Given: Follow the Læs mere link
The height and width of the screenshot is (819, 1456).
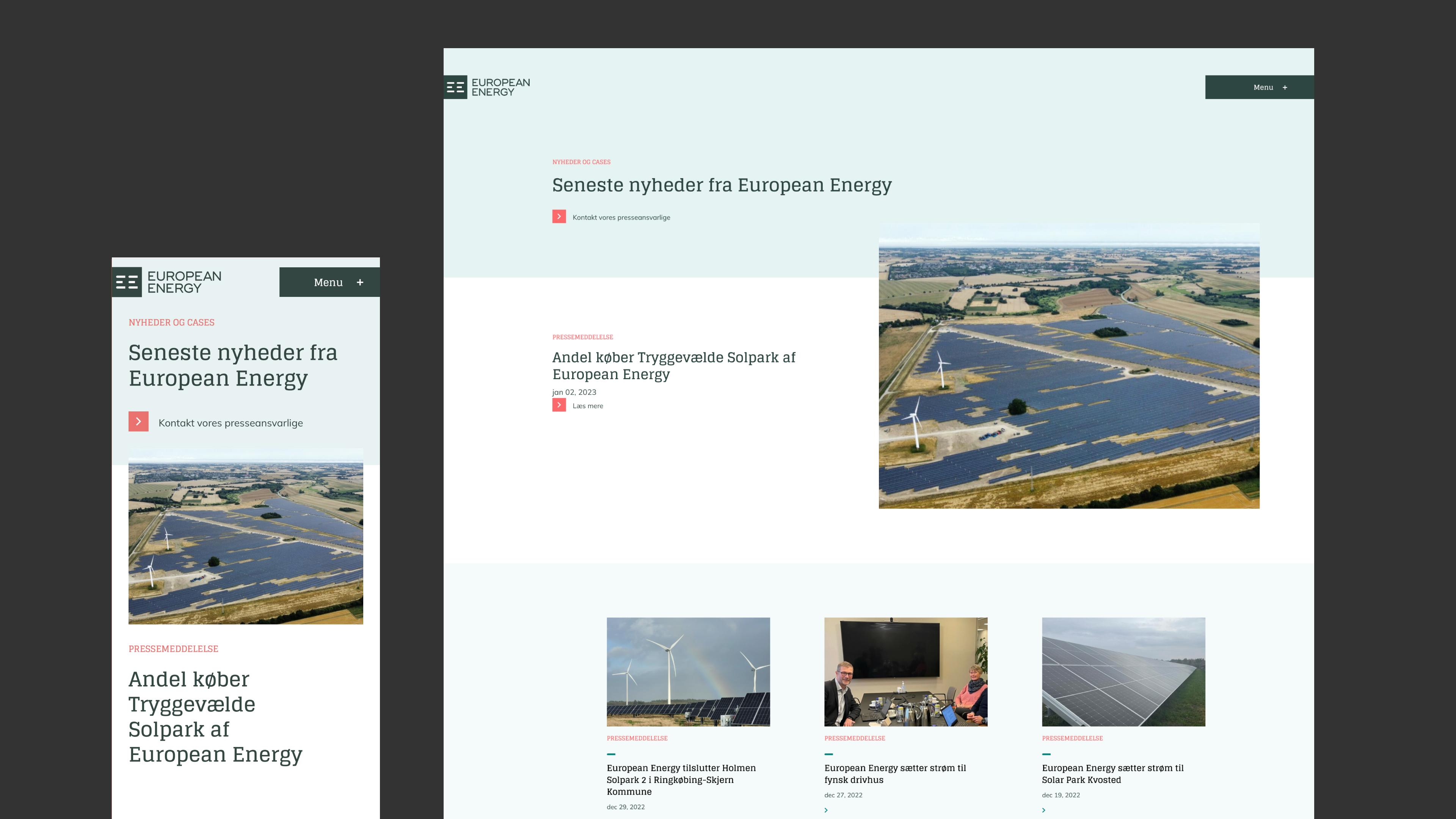Looking at the screenshot, I should point(588,406).
